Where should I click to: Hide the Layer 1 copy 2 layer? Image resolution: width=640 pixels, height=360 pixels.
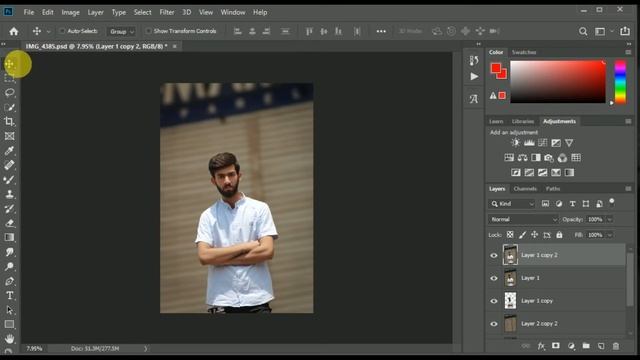[494, 256]
